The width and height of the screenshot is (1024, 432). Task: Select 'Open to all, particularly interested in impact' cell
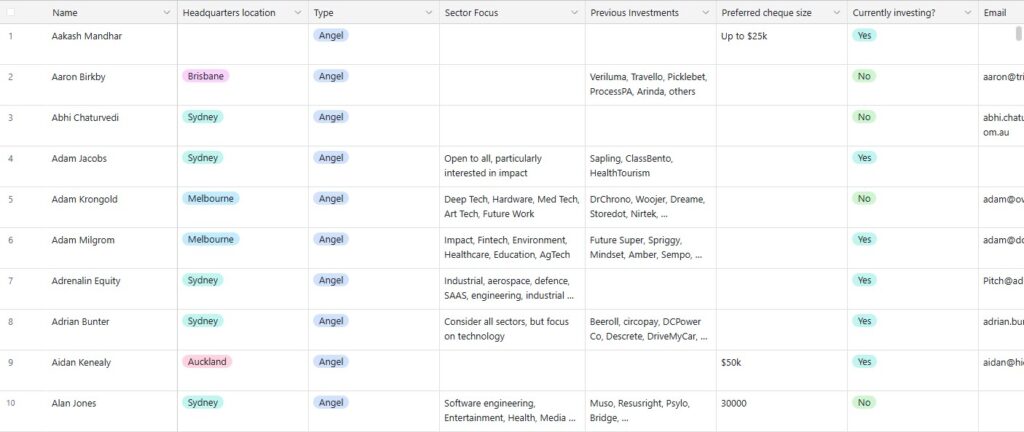pos(512,166)
